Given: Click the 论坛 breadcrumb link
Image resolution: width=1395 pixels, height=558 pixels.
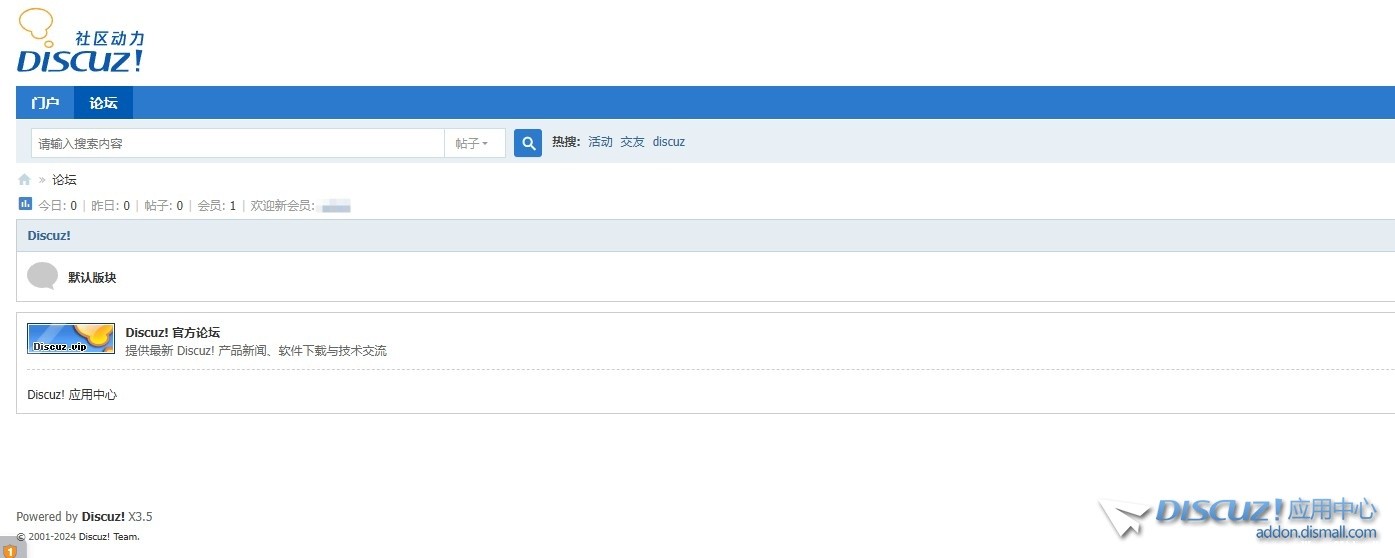Looking at the screenshot, I should tap(64, 180).
